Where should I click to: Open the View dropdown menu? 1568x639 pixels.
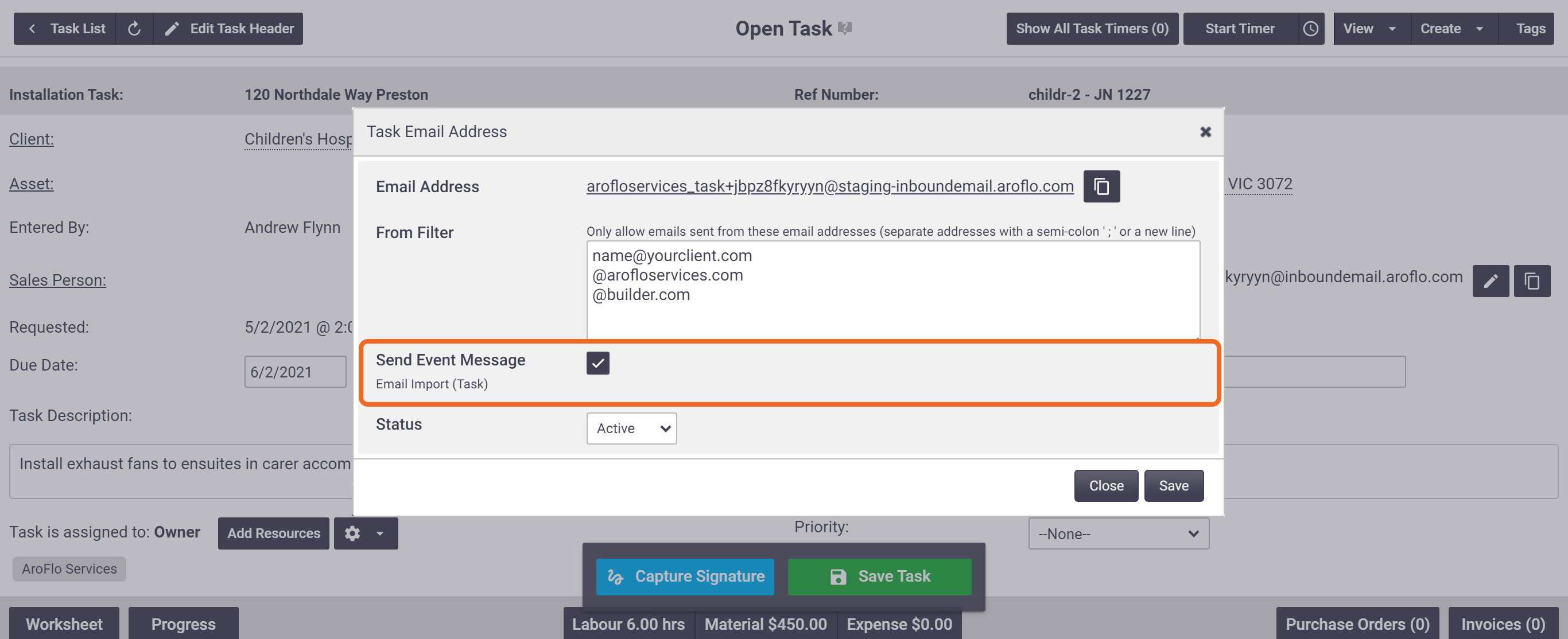click(1371, 29)
